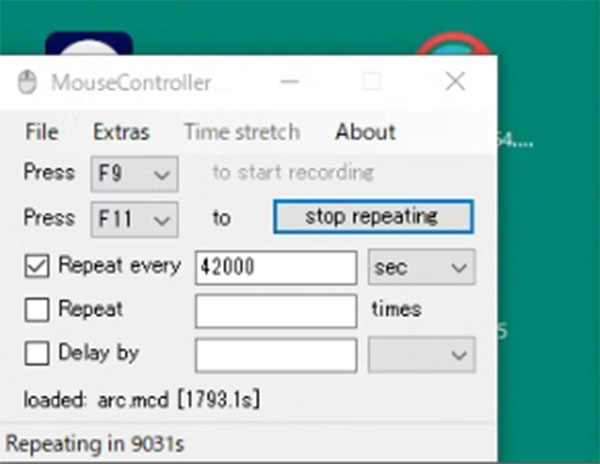Enable the Delay by checkbox
600x464 pixels.
(x=37, y=353)
